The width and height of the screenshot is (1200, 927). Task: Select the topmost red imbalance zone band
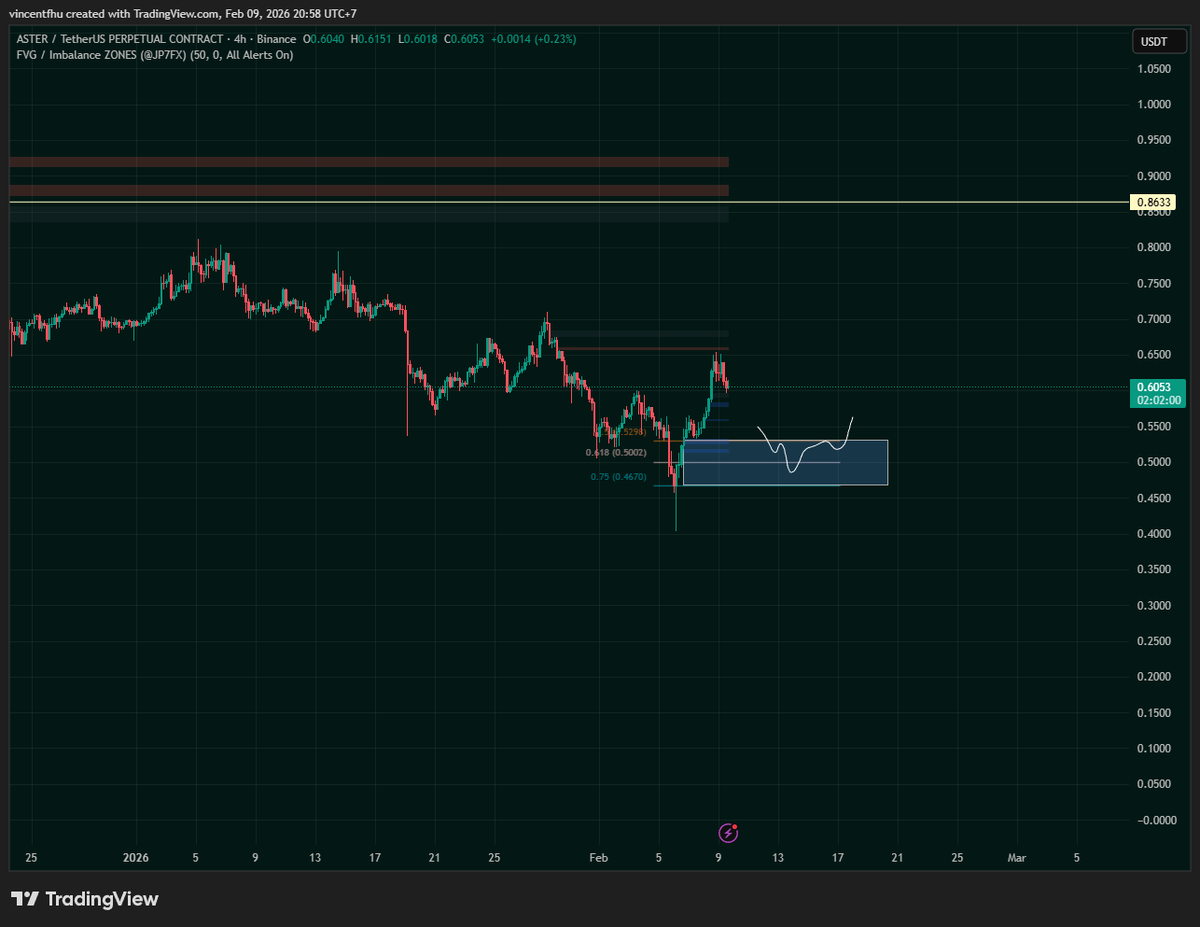point(369,162)
